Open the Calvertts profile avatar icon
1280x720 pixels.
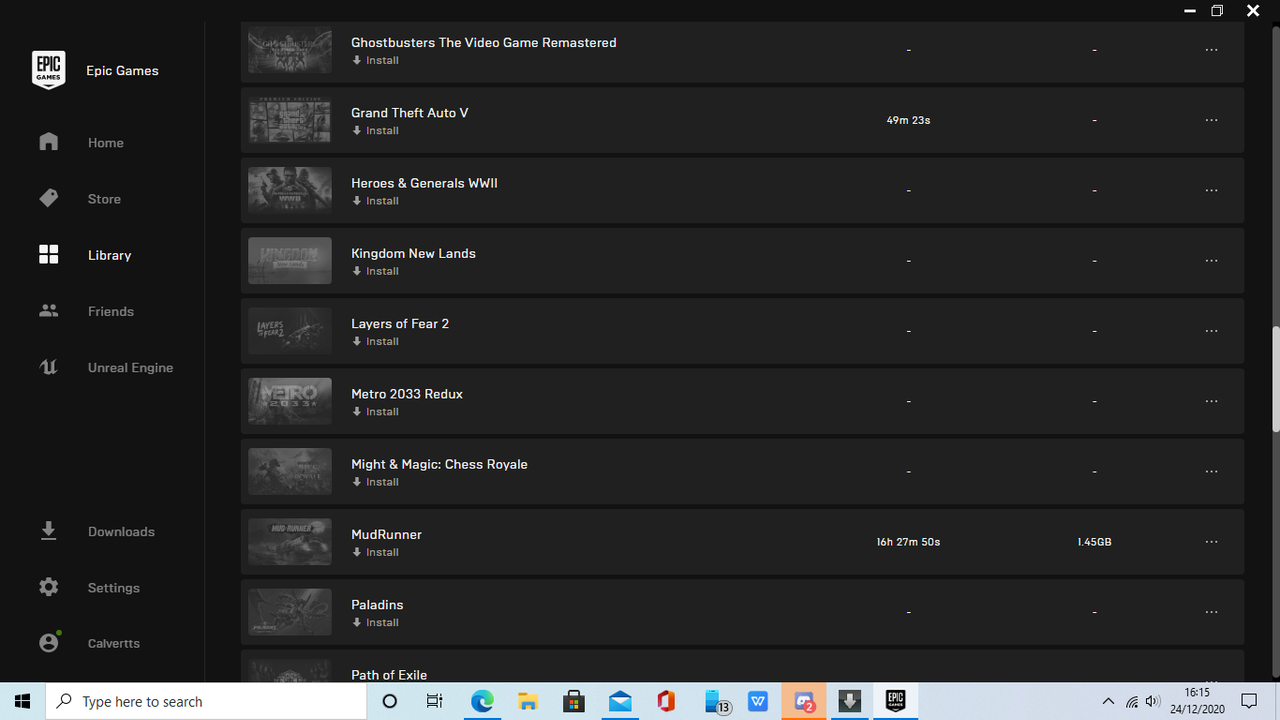click(x=49, y=643)
